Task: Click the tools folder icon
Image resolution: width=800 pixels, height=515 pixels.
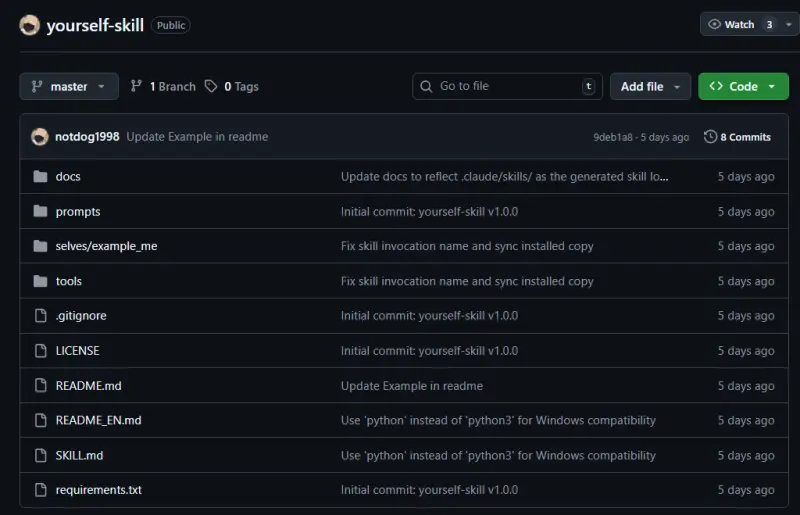Action: [x=40, y=281]
